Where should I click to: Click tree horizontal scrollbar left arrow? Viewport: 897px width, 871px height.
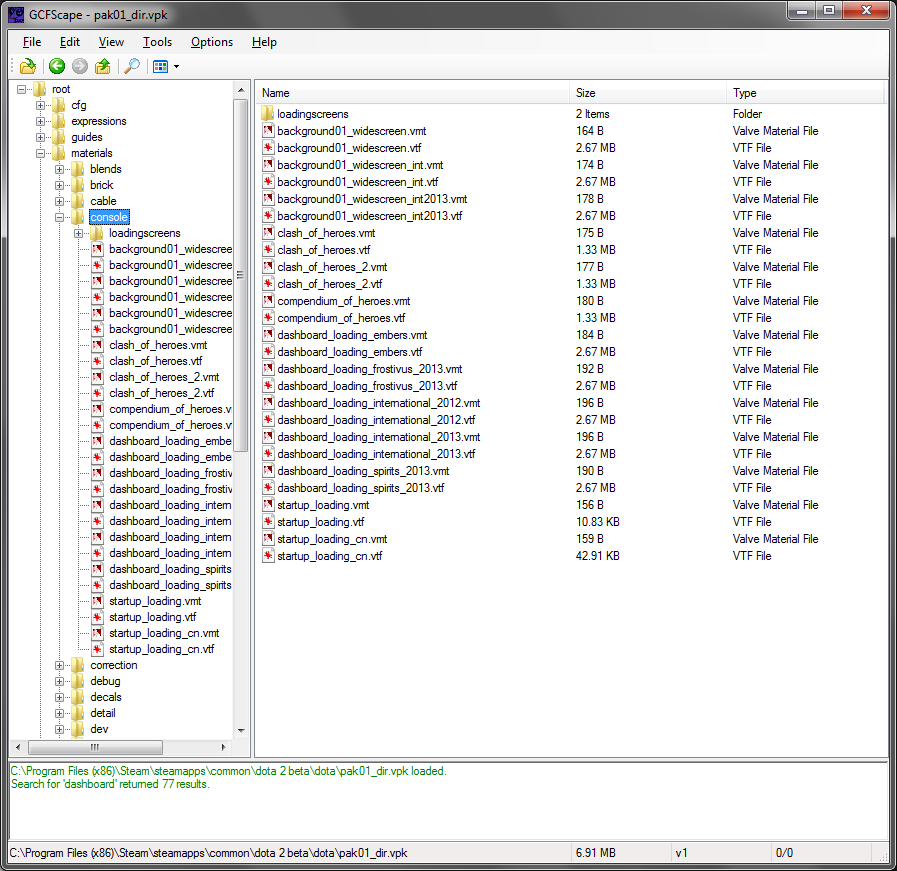click(18, 747)
